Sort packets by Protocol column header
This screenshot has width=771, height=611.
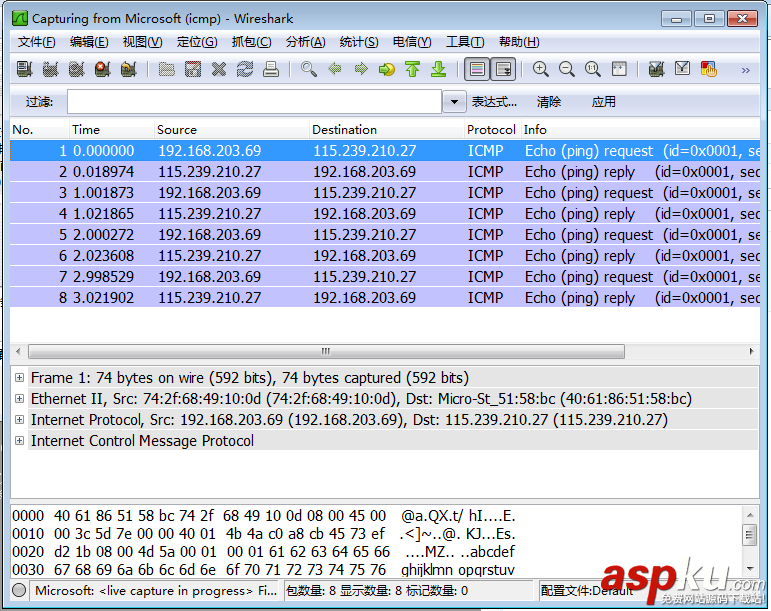(493, 130)
